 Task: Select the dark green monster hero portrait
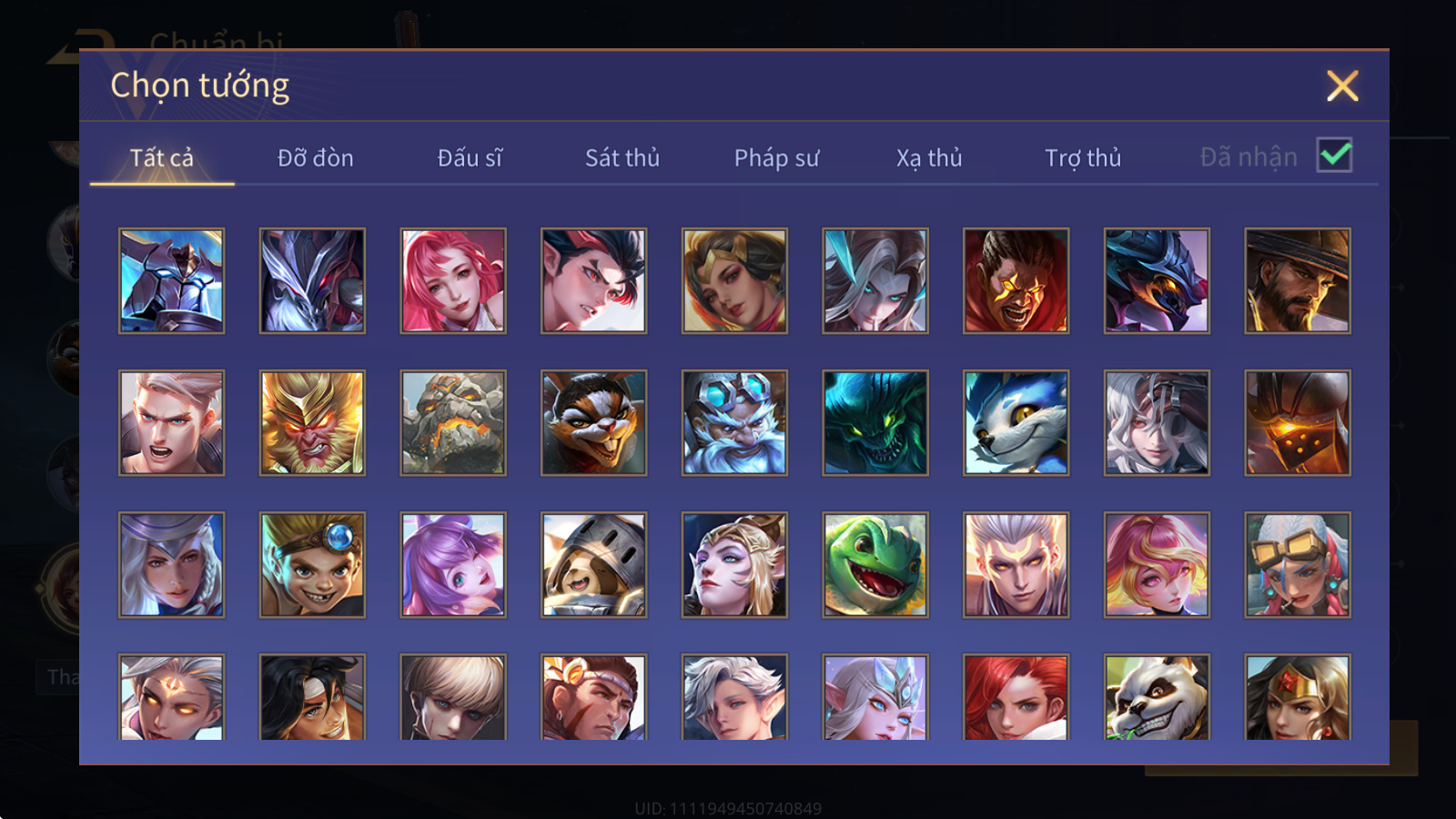875,422
